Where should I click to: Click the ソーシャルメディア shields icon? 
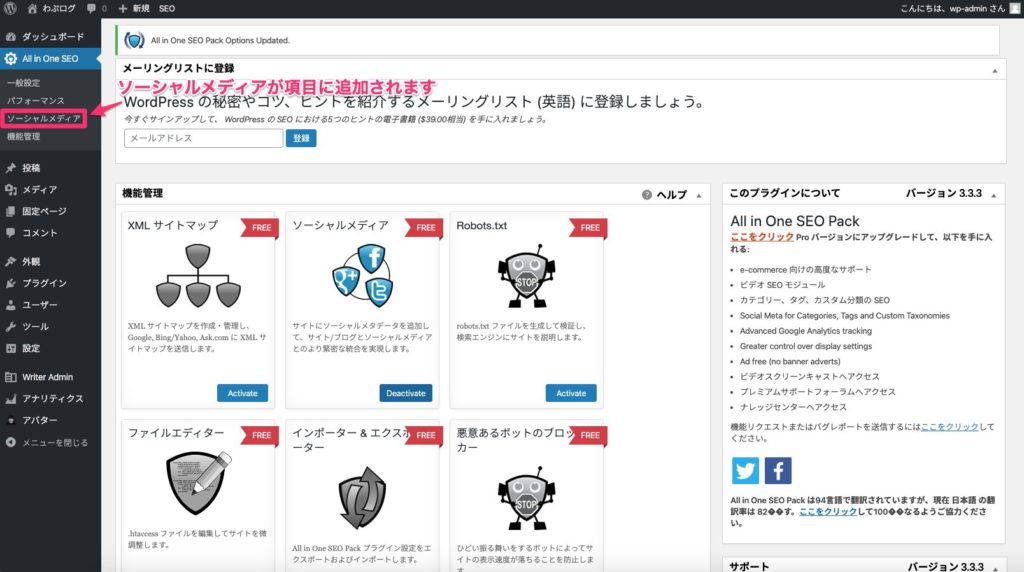point(362,276)
